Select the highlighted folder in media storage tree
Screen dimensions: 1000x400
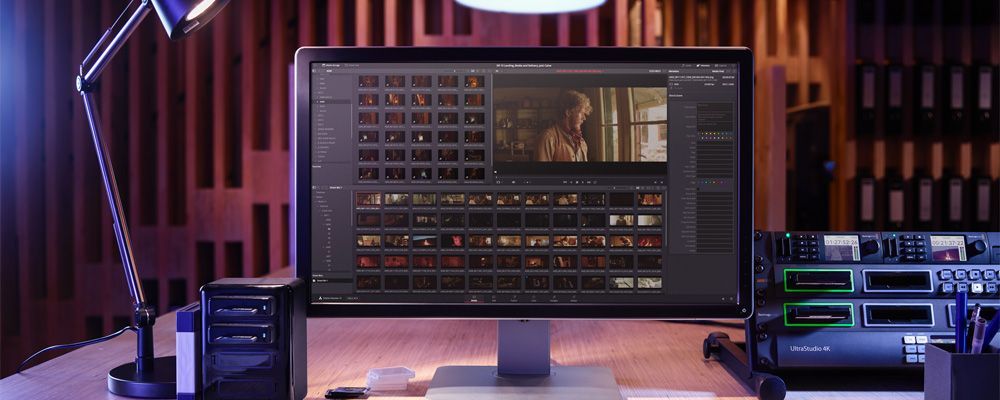tap(332, 101)
